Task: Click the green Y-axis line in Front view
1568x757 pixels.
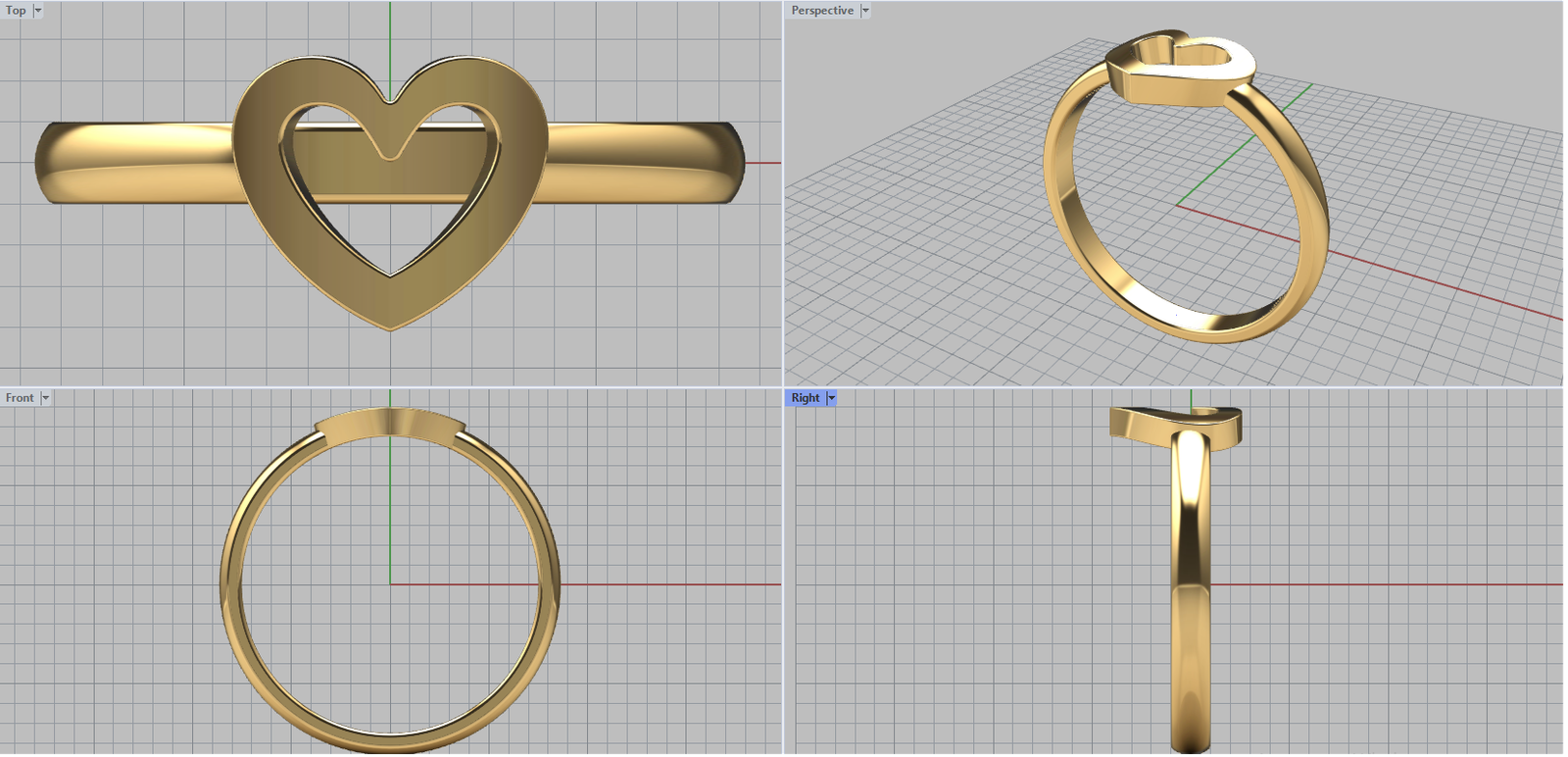Action: pyautogui.click(x=390, y=510)
